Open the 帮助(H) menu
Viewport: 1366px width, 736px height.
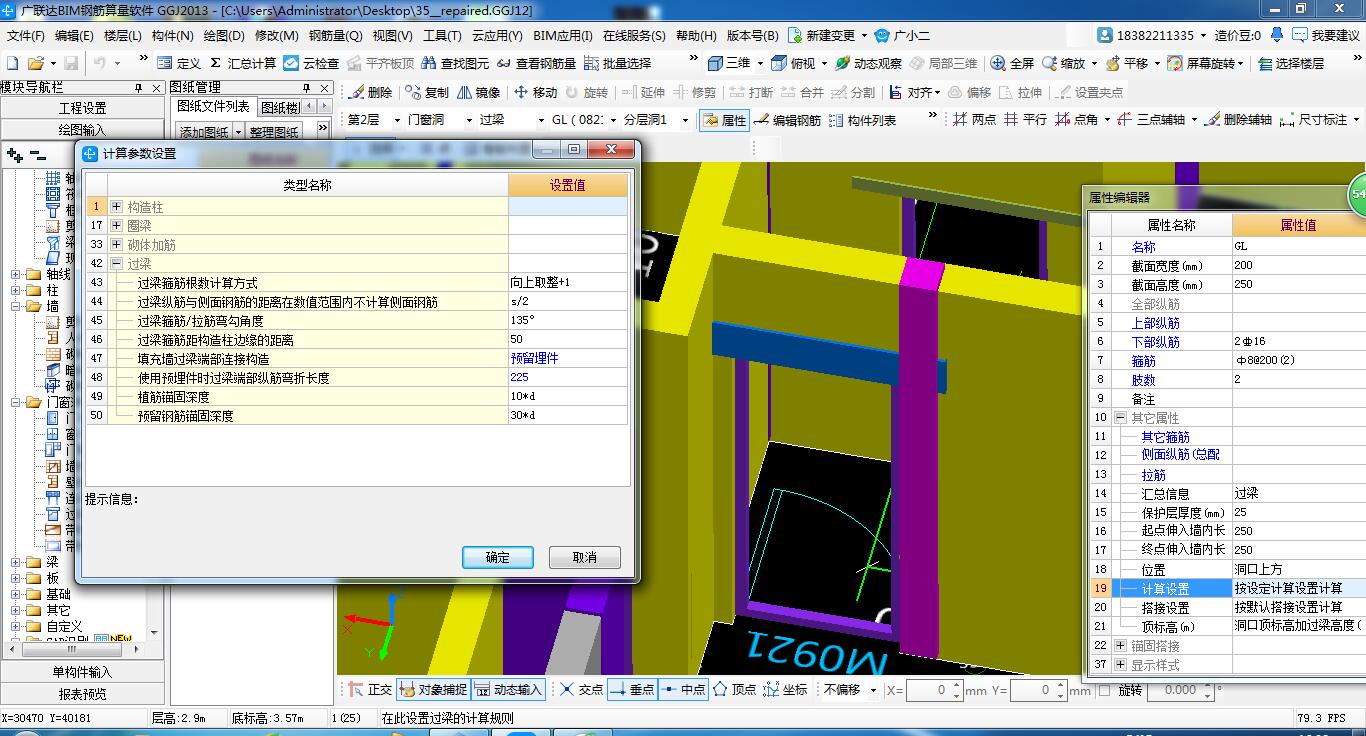(697, 35)
